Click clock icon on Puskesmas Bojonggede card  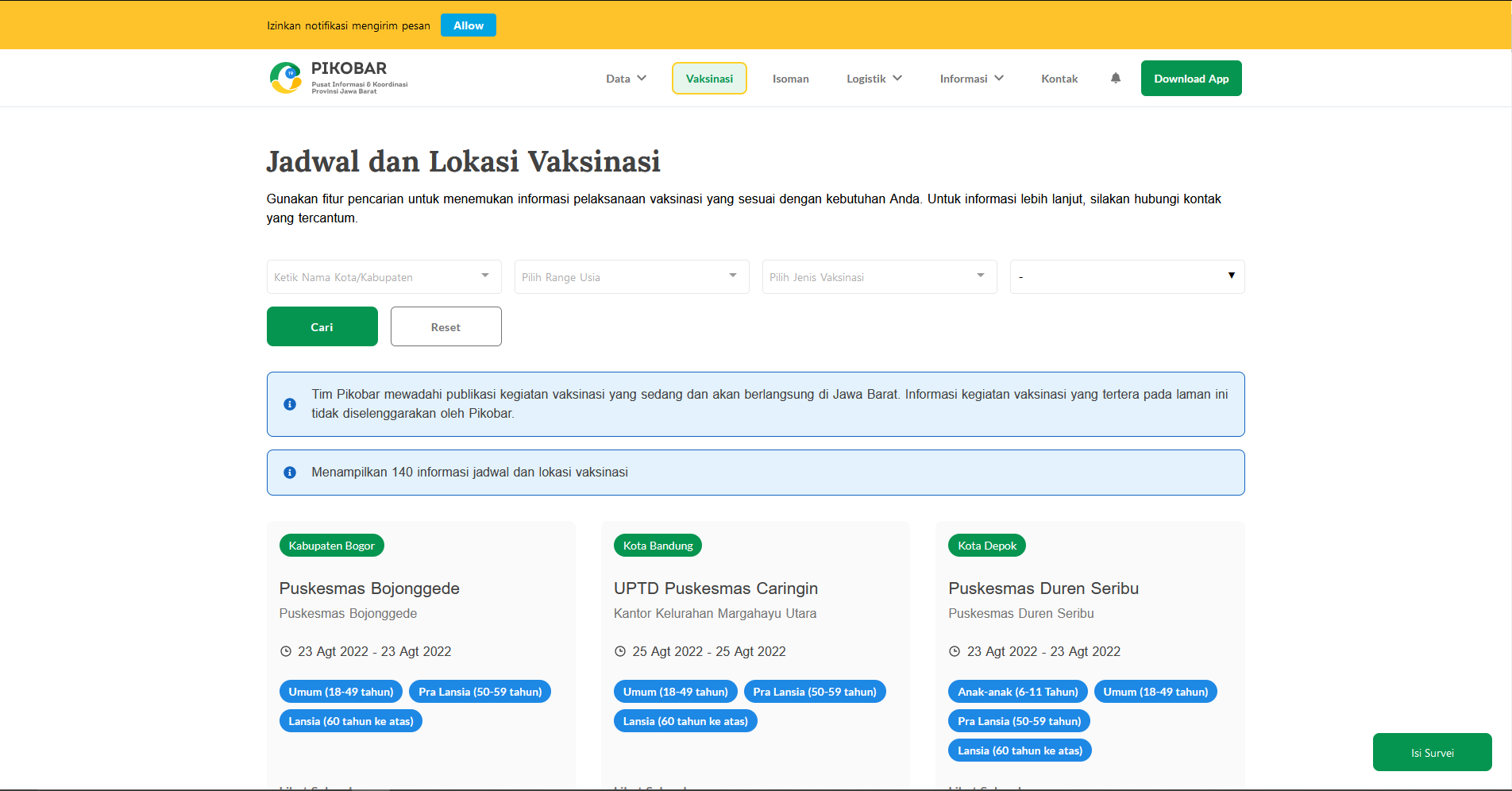[286, 651]
